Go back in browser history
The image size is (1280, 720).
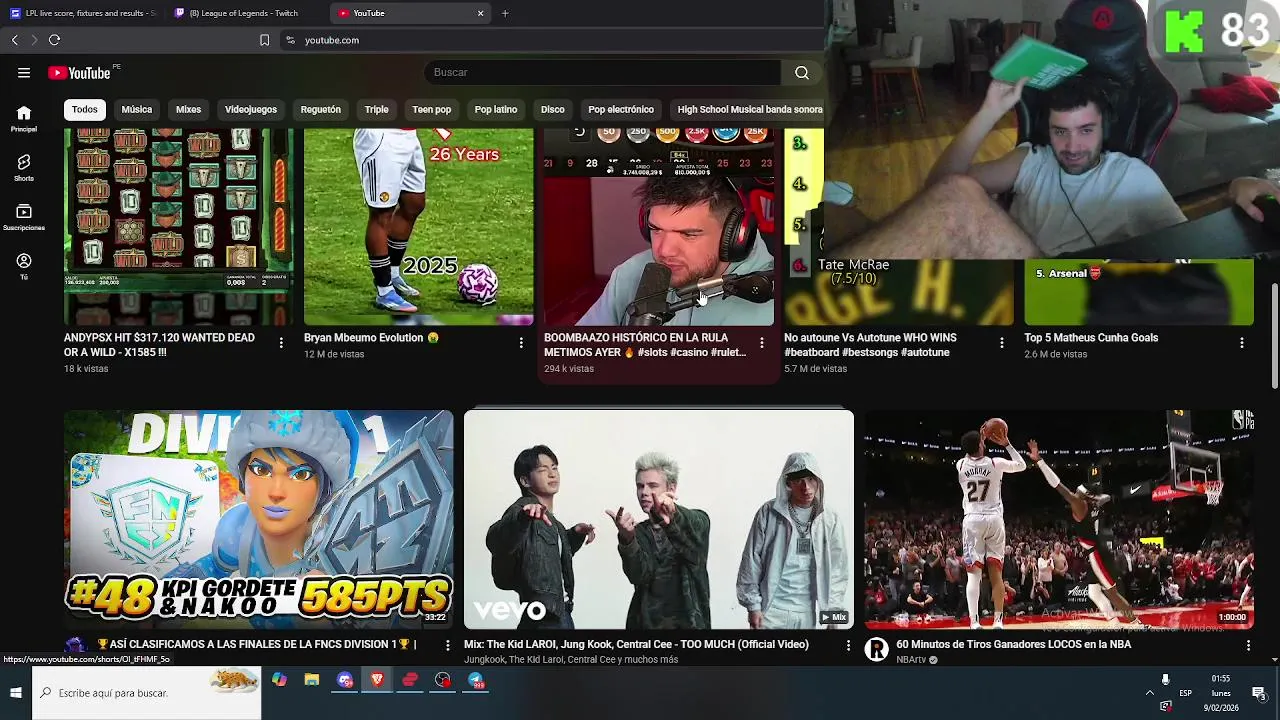(14, 40)
